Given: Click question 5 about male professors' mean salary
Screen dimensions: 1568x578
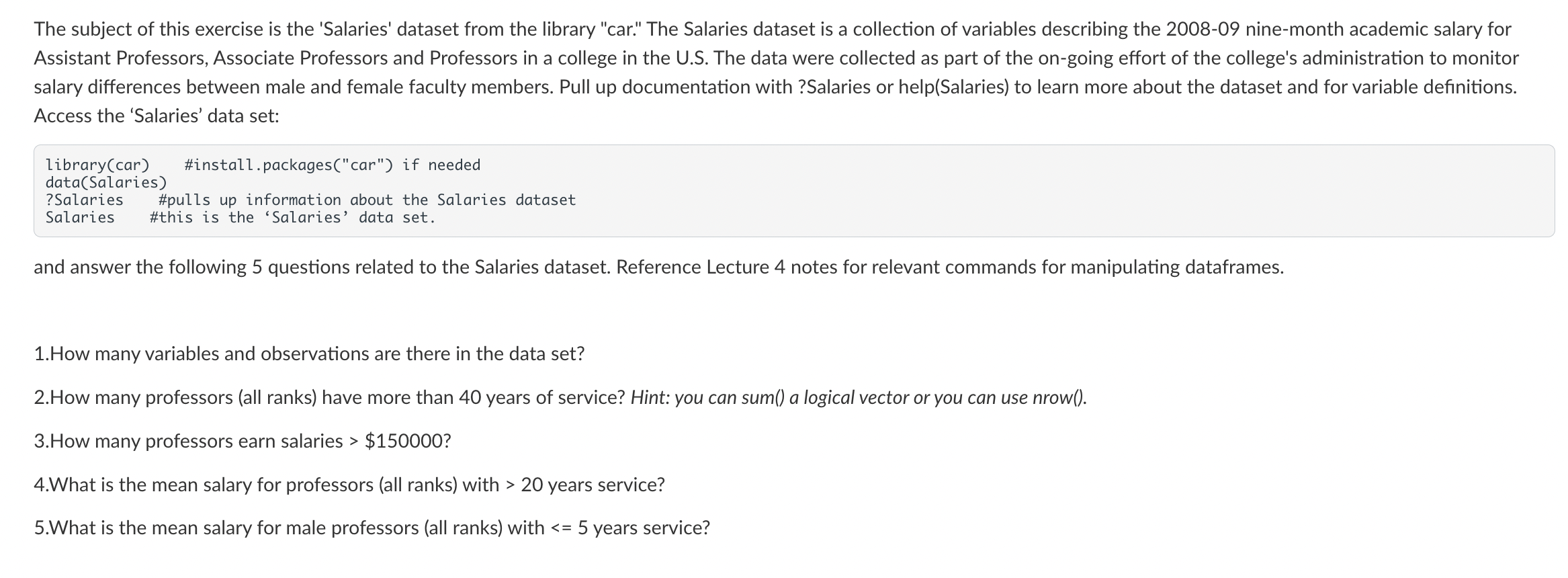Looking at the screenshot, I should 372,528.
